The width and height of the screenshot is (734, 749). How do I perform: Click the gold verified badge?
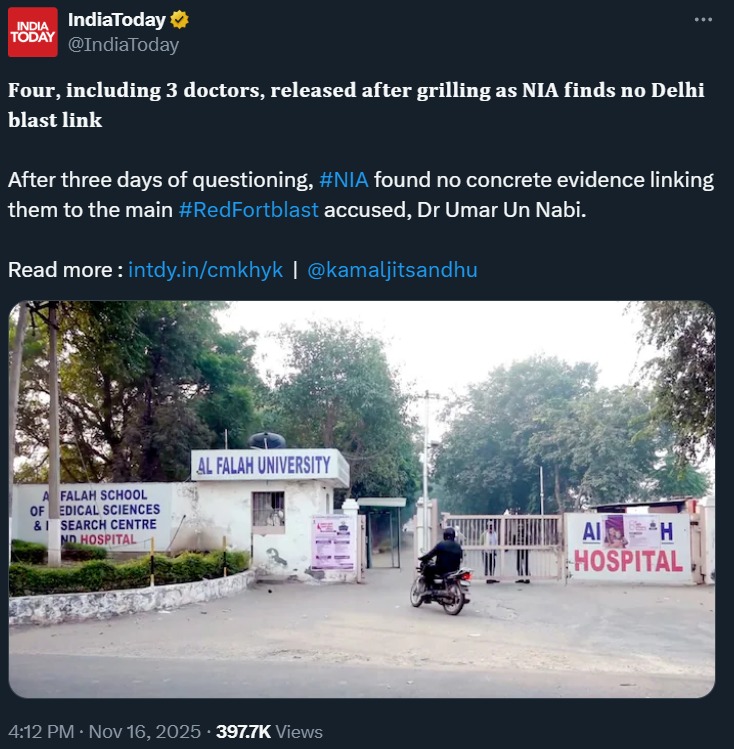coord(180,20)
